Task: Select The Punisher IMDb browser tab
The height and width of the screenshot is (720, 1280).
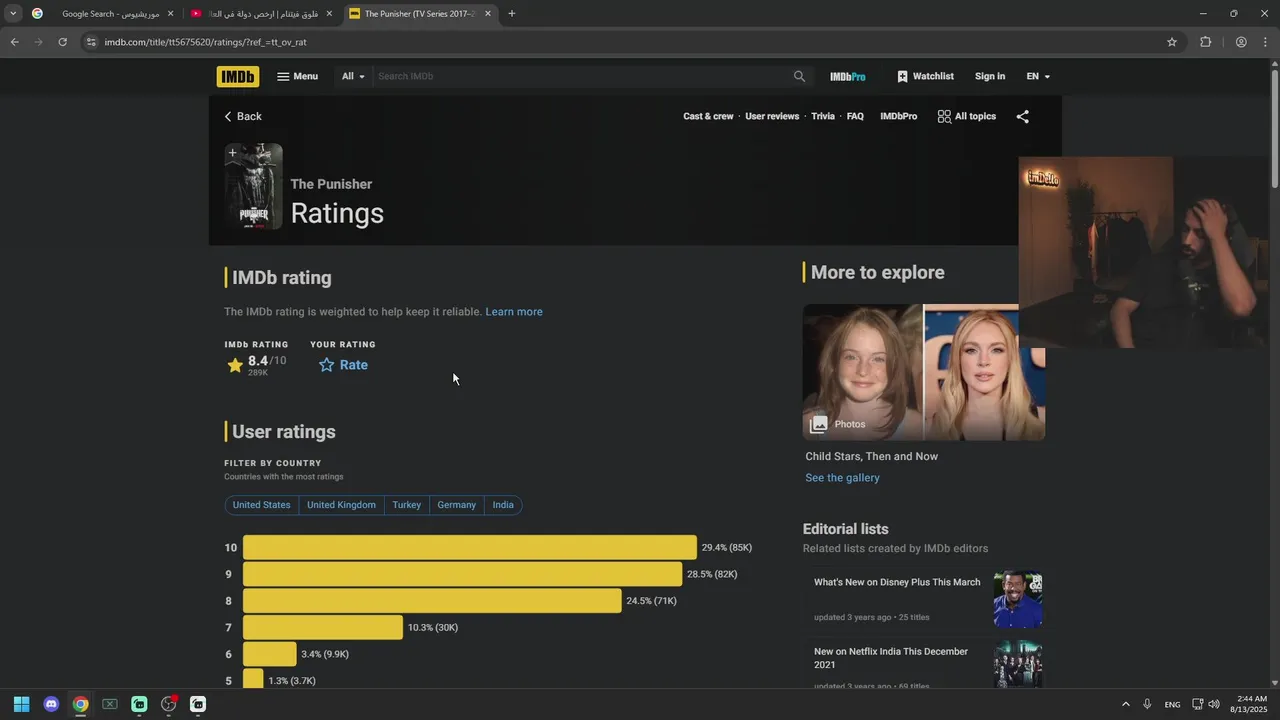Action: pos(419,14)
